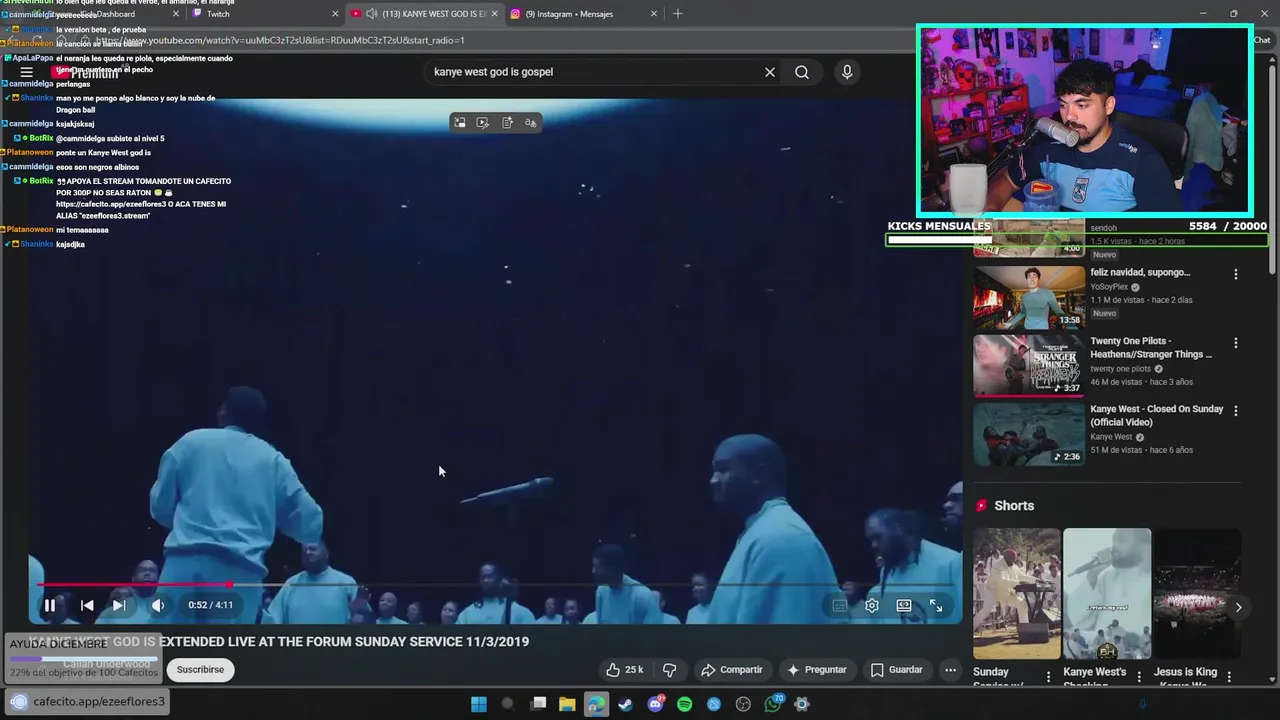
Task: Dislike the video
Action: click(670, 670)
